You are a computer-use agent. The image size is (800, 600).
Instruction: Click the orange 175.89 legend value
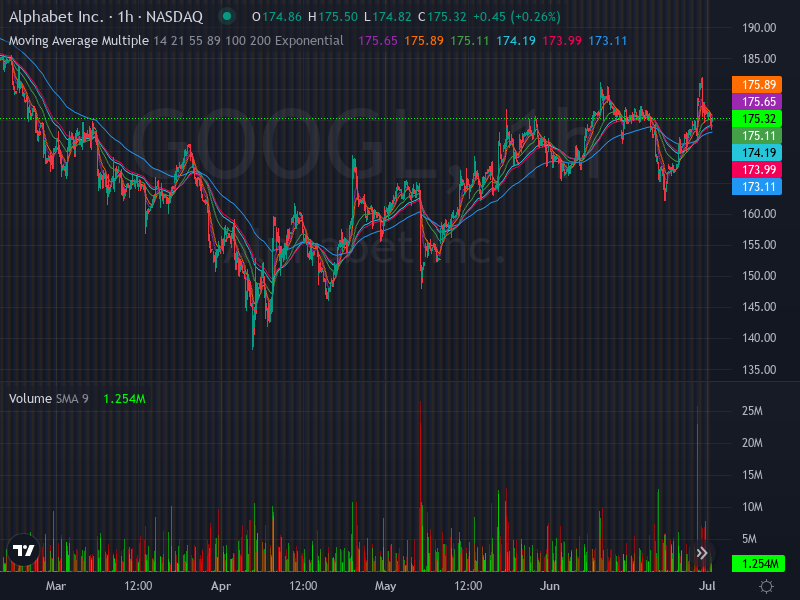(424, 41)
